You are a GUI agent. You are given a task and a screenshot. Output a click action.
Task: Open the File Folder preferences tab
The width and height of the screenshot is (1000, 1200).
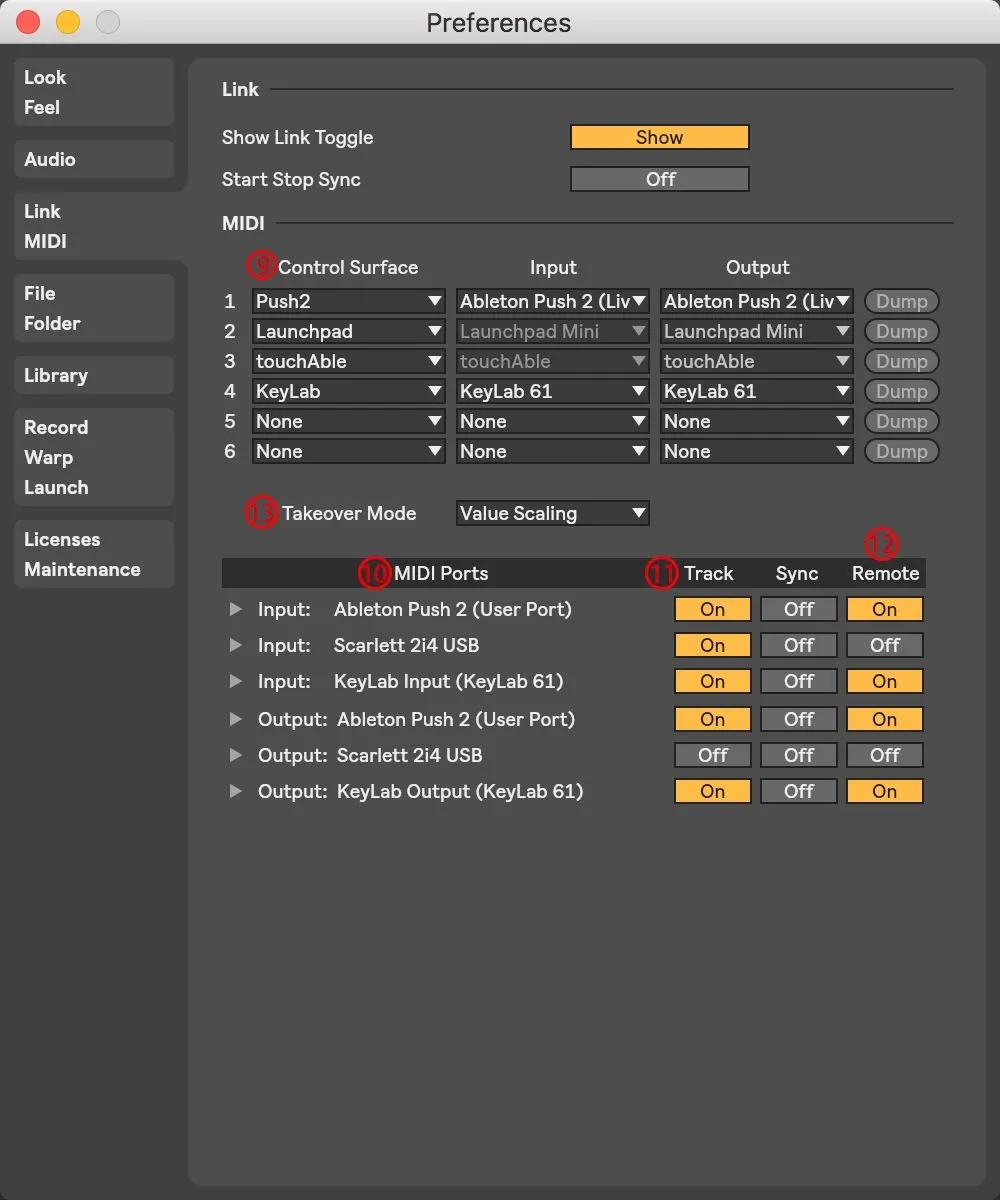pyautogui.click(x=94, y=308)
